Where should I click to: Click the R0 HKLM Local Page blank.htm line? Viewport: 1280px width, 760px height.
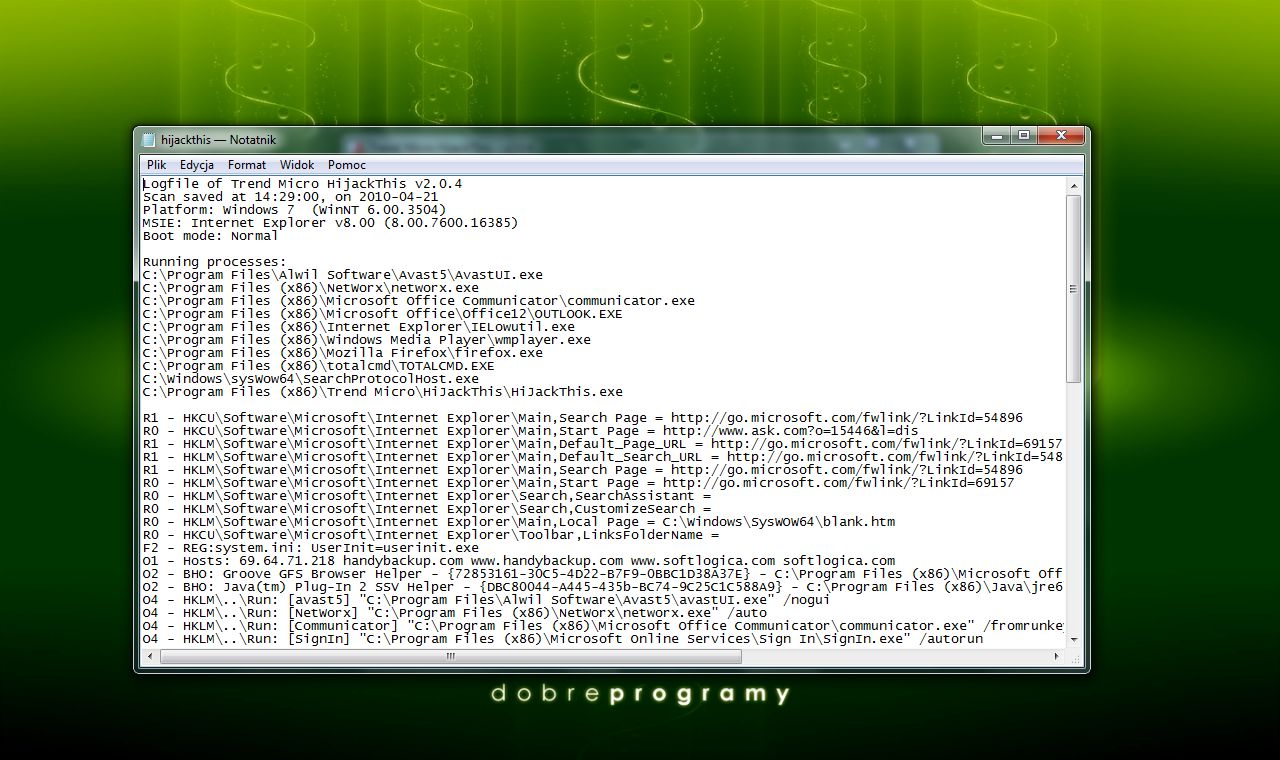coord(518,522)
